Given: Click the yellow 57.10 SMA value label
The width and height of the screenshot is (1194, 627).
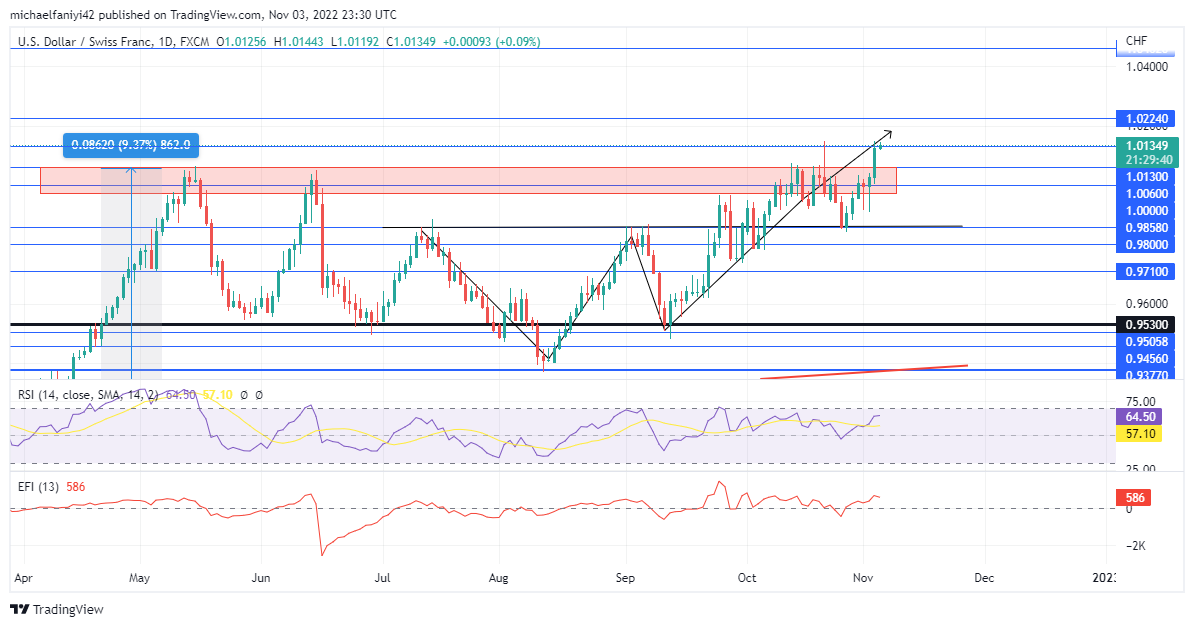Looking at the screenshot, I should (1140, 433).
